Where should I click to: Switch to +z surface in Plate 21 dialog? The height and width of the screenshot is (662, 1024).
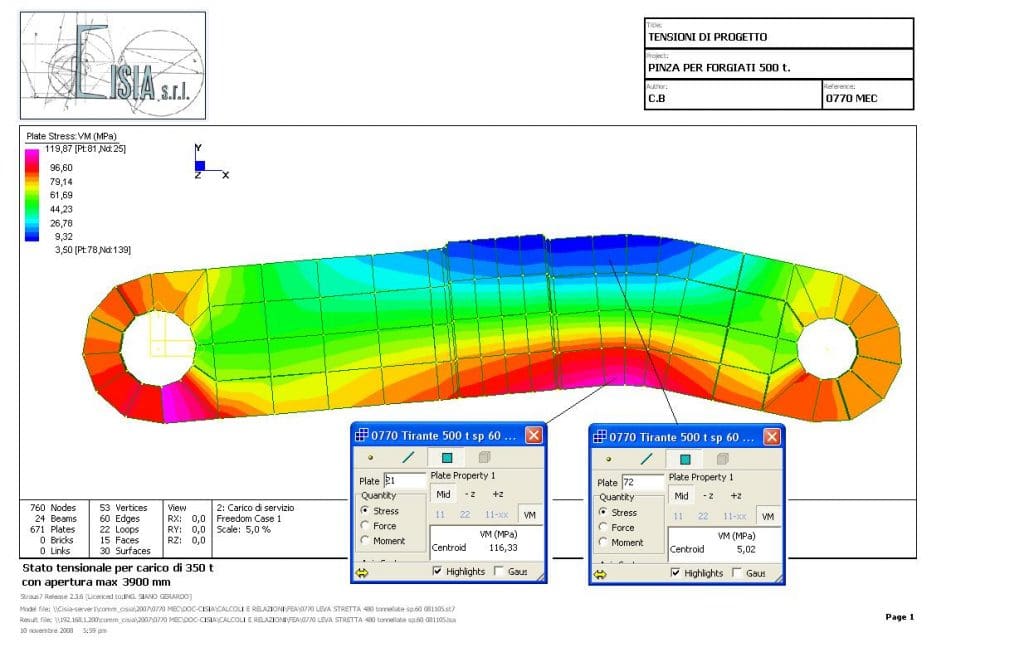[497, 495]
